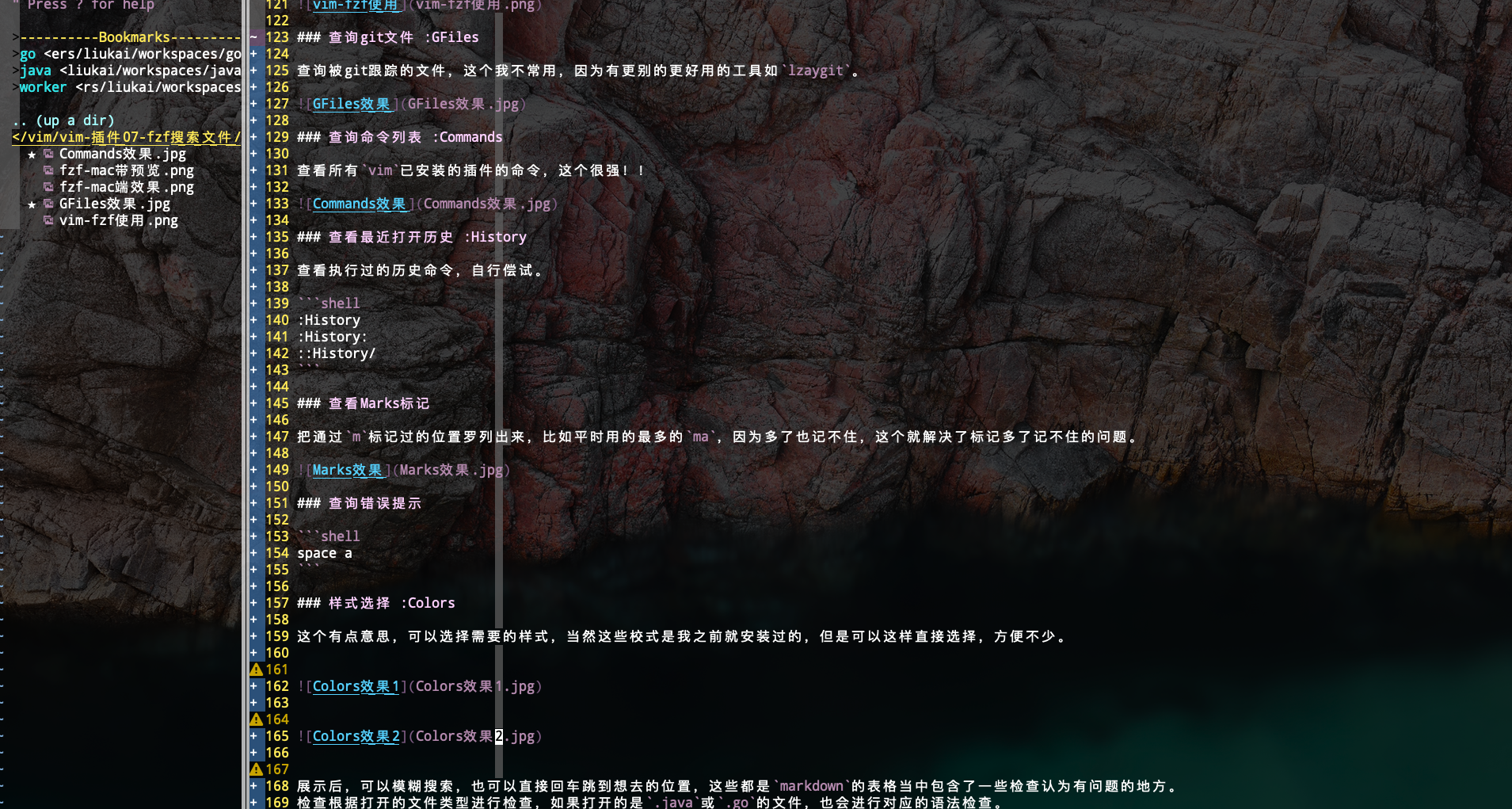Click the '(Commands效果.jpg)' path on line 133
The image size is (1512, 809).
click(x=487, y=204)
